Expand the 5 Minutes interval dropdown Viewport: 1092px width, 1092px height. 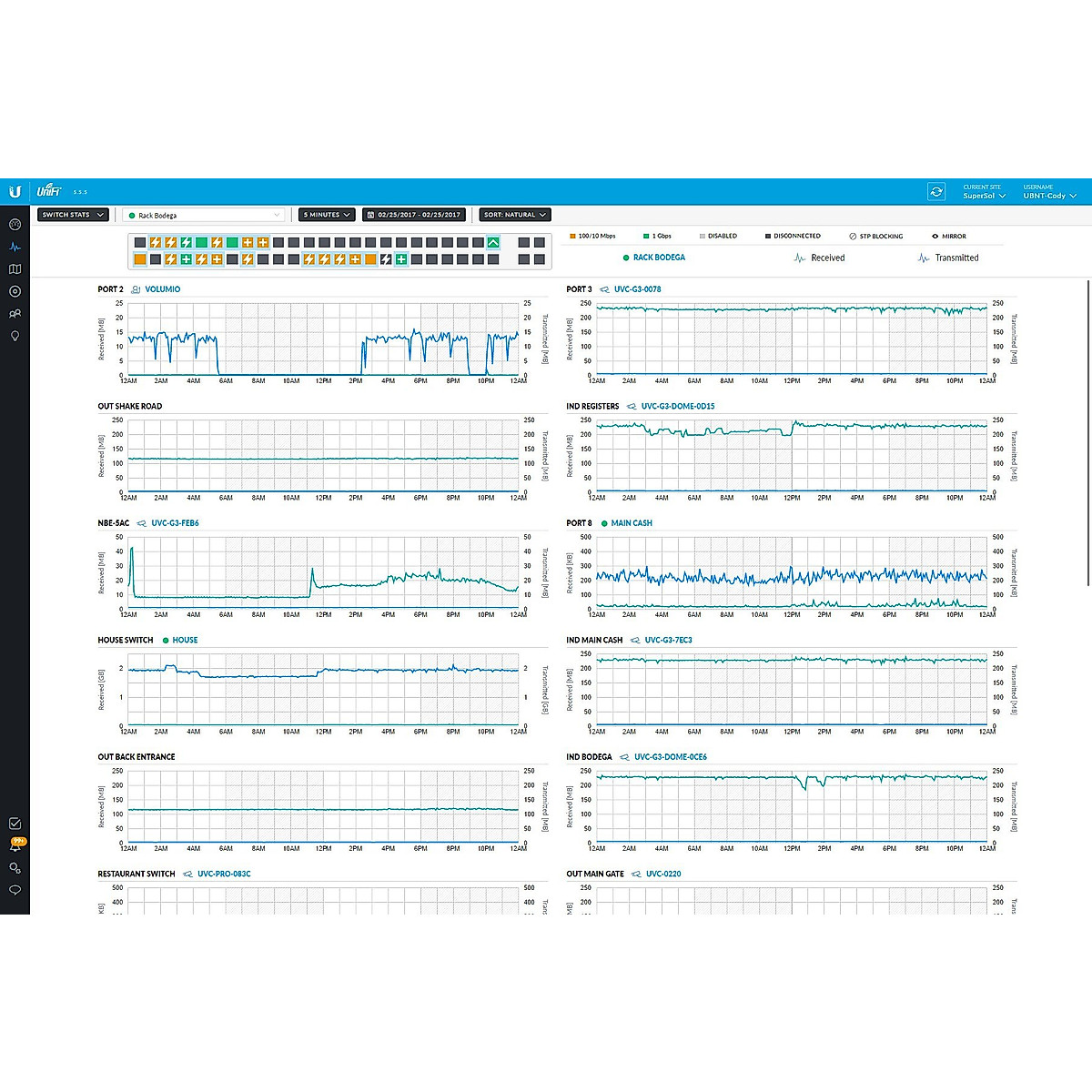[327, 215]
